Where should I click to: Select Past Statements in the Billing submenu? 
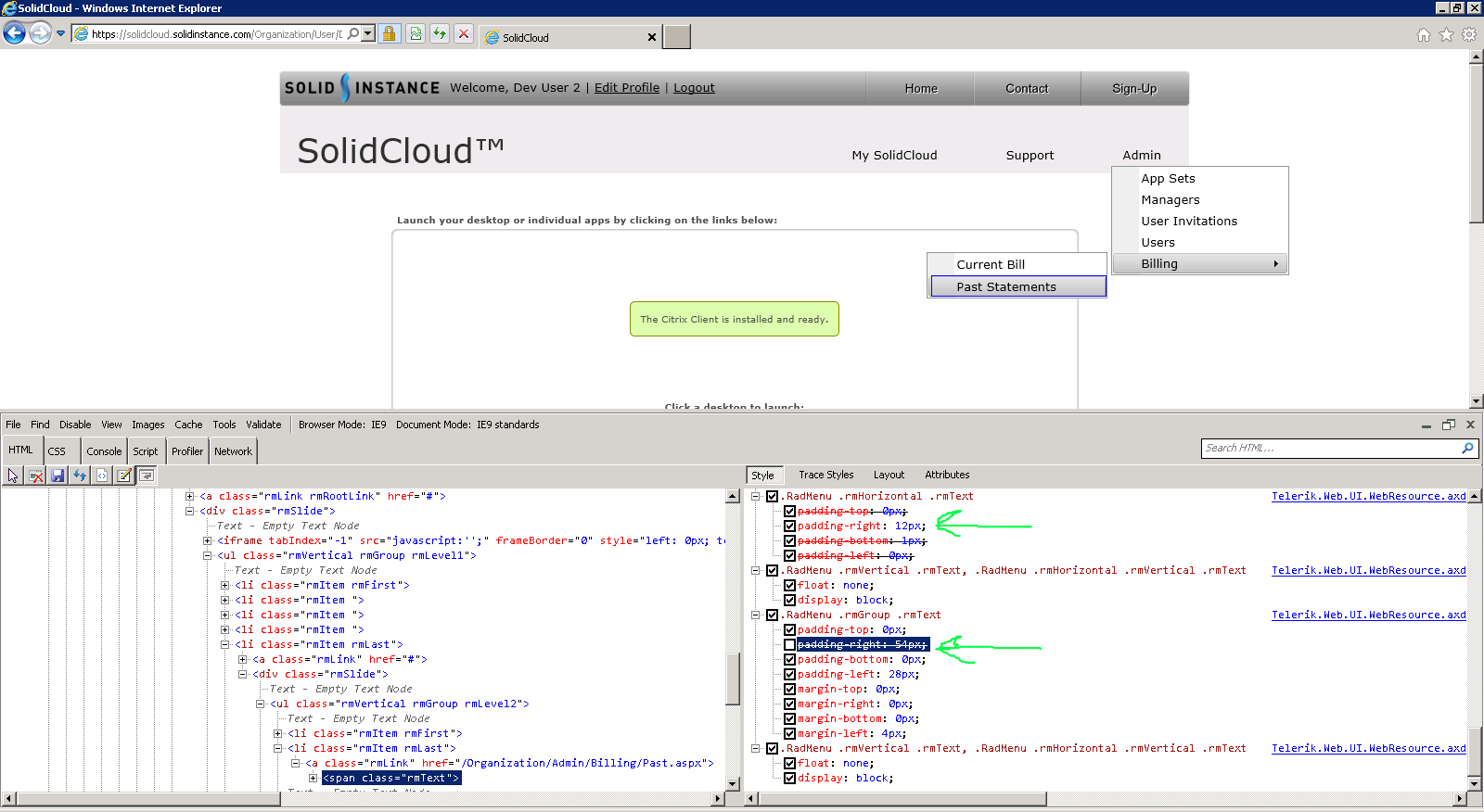tap(1017, 287)
